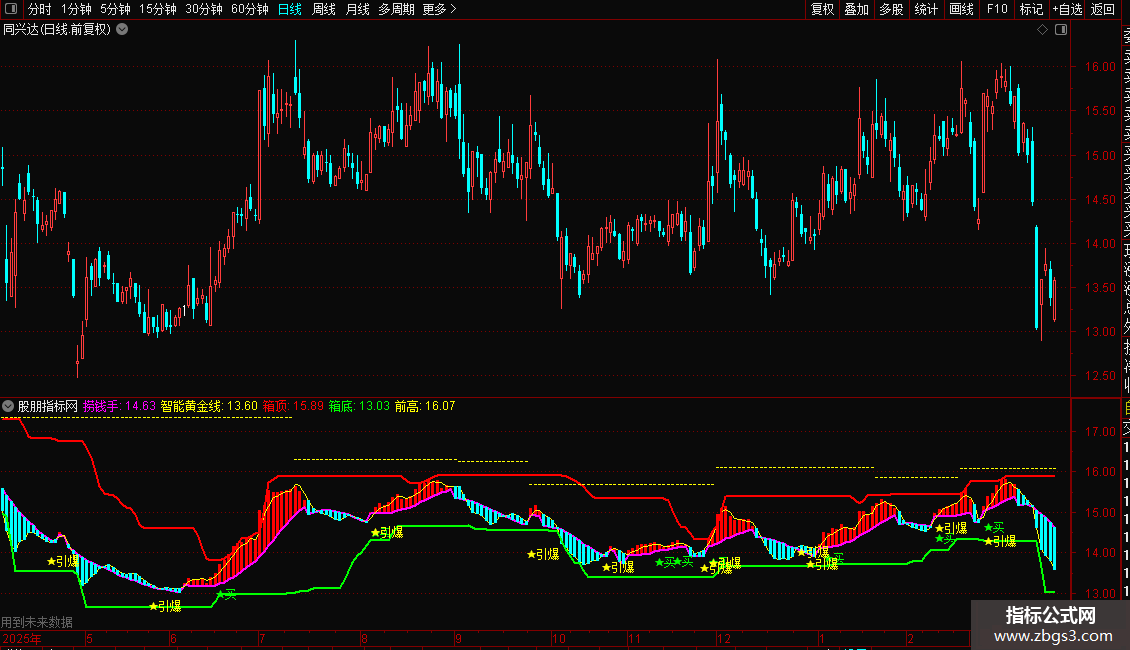Click the 股朋指标网 indicator name
Viewport: 1130px width, 650px height.
point(48,406)
